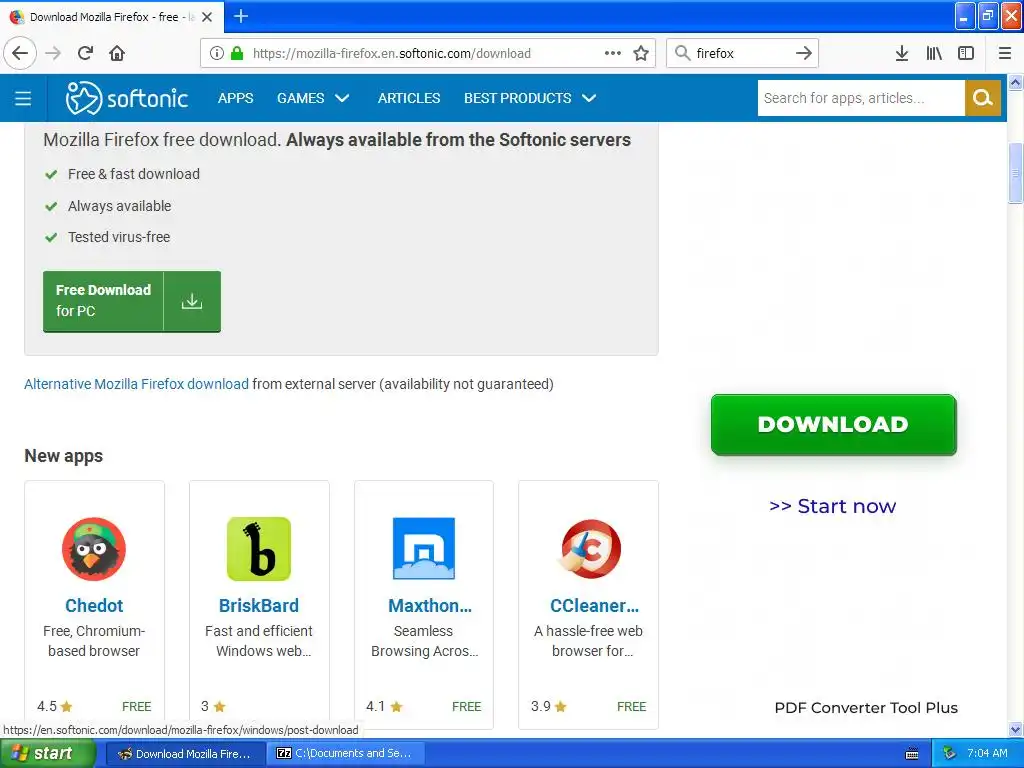Click the page scrollbar down arrow
The height and width of the screenshot is (768, 1024).
click(1016, 729)
